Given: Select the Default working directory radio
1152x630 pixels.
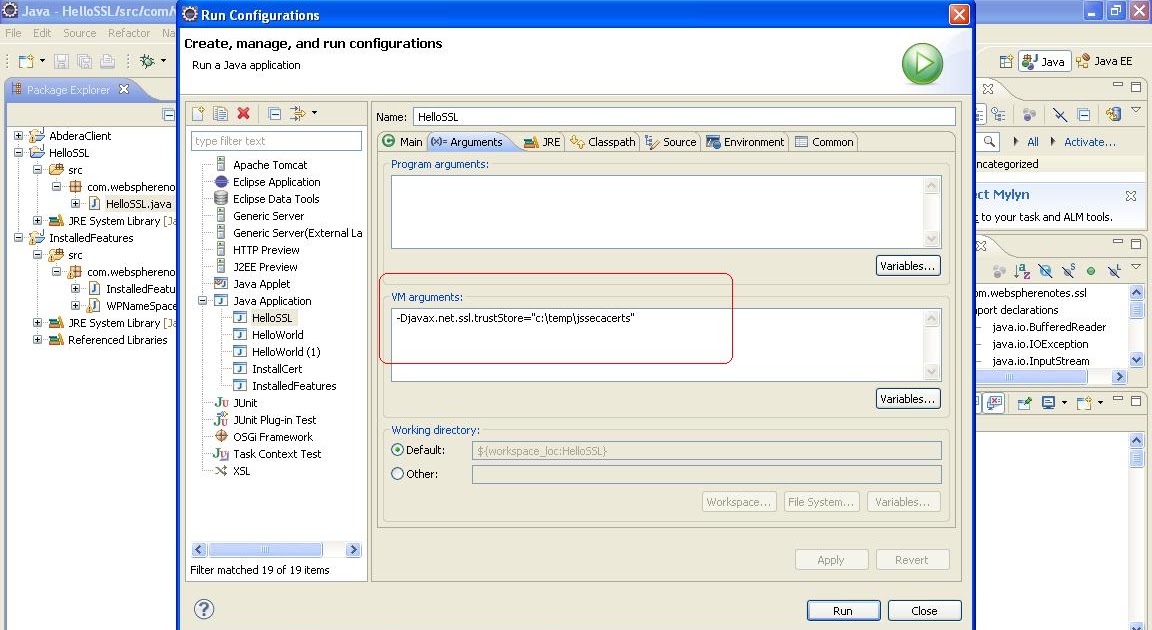Looking at the screenshot, I should pos(397,450).
